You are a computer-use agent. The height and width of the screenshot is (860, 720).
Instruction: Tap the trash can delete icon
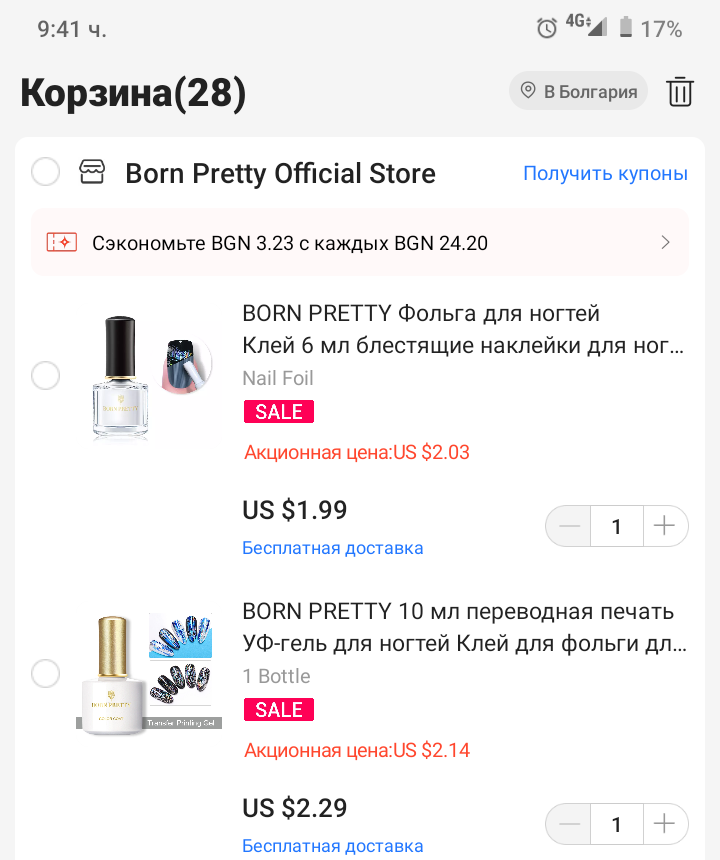680,91
